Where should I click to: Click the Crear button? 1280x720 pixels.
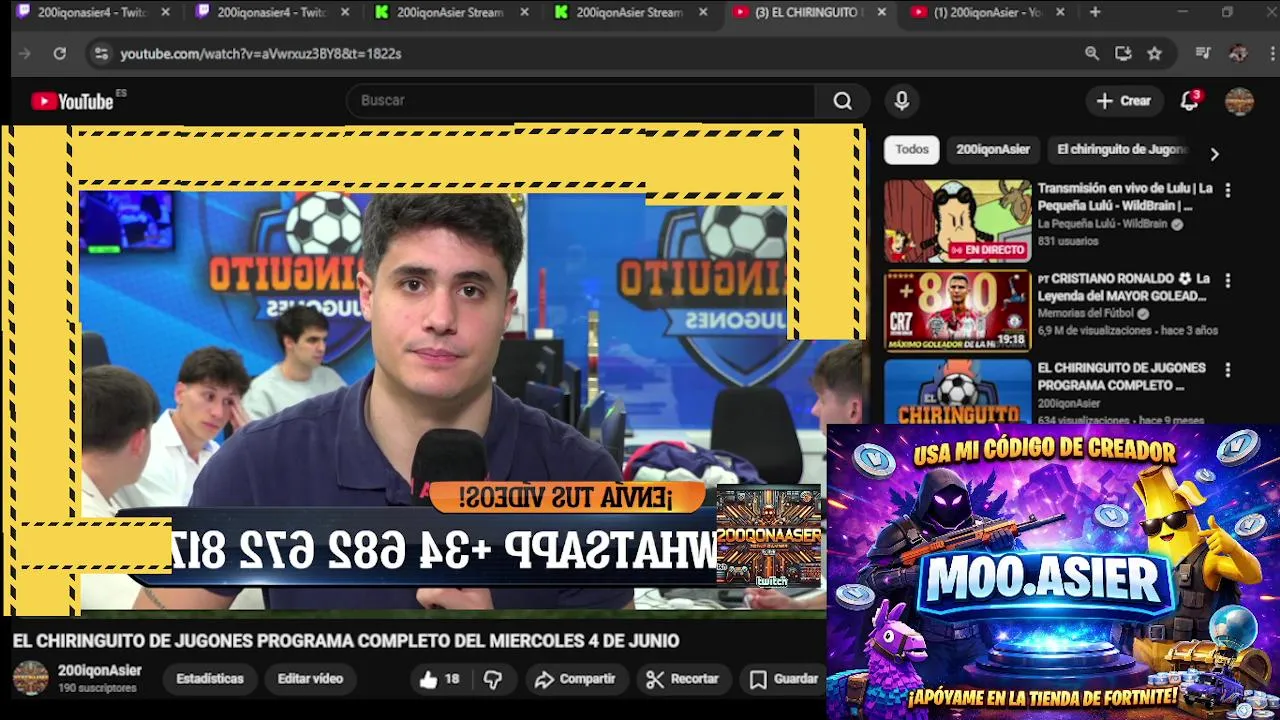pyautogui.click(x=1124, y=101)
